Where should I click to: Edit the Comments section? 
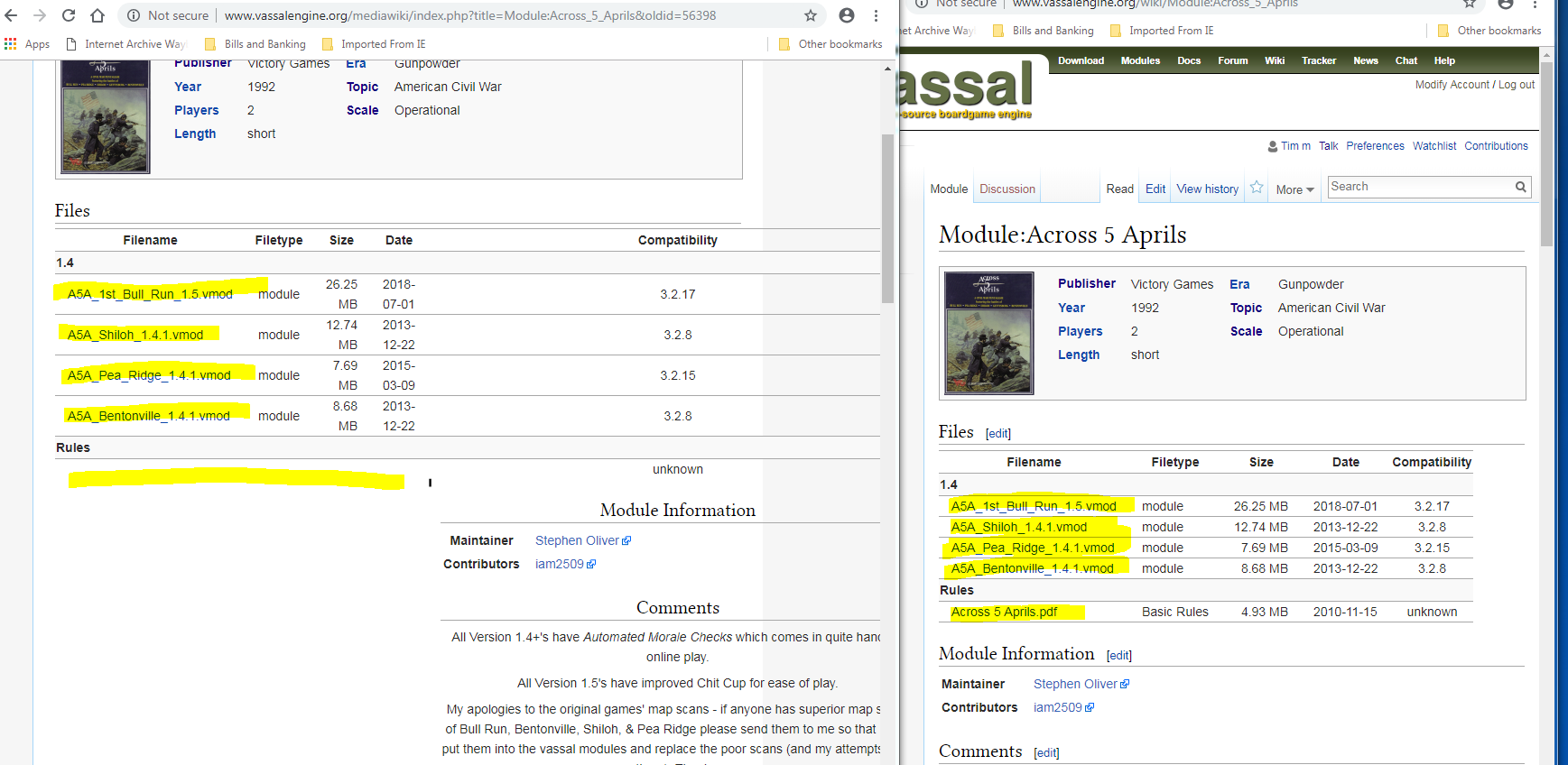(1046, 753)
